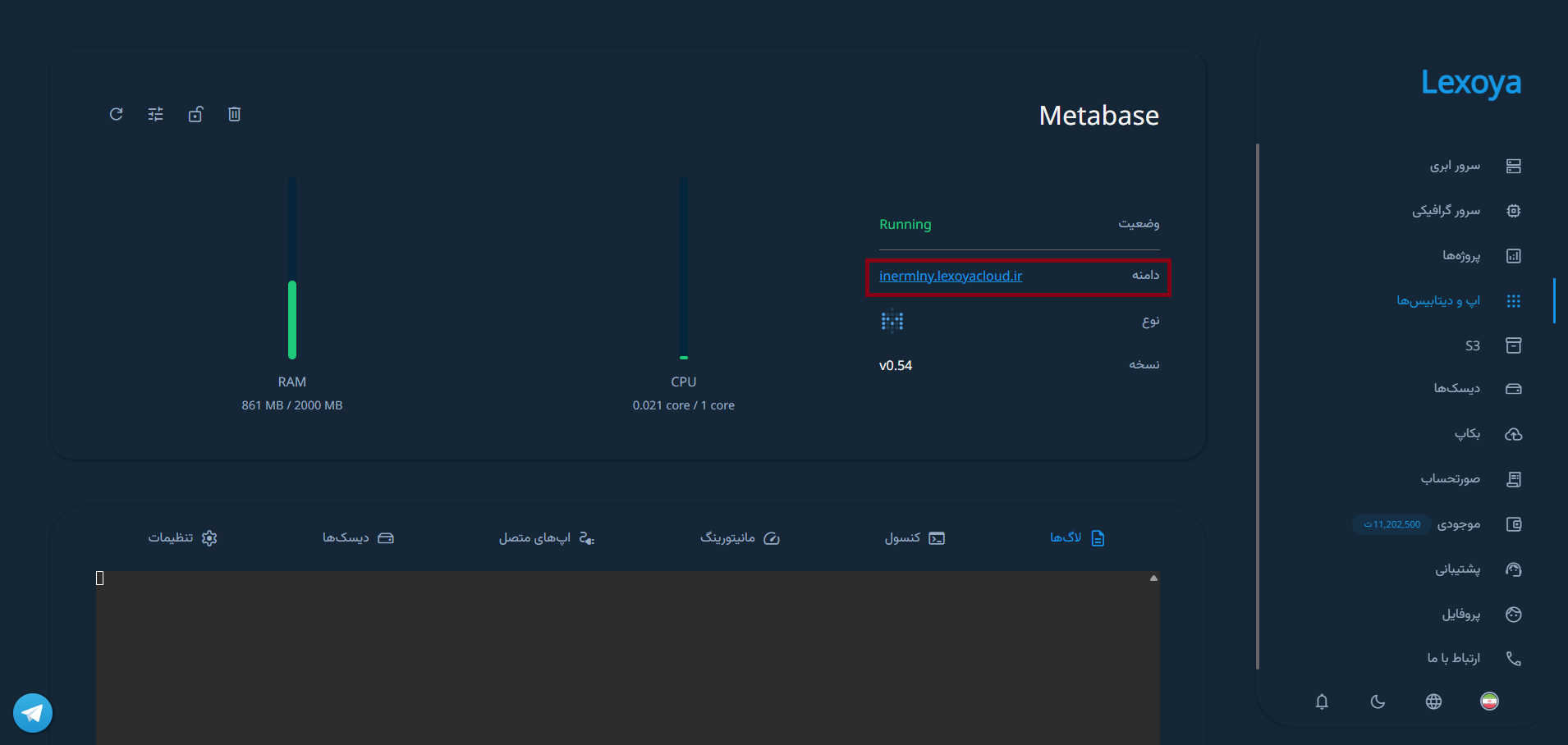Click the support headset icon in sidebar
1568x745 pixels.
(1514, 569)
